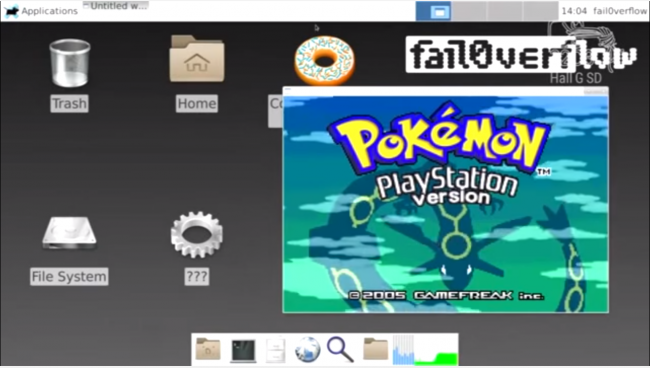Screen dimensions: 650x368
Task: Switch to the second workspace
Action: point(469,11)
